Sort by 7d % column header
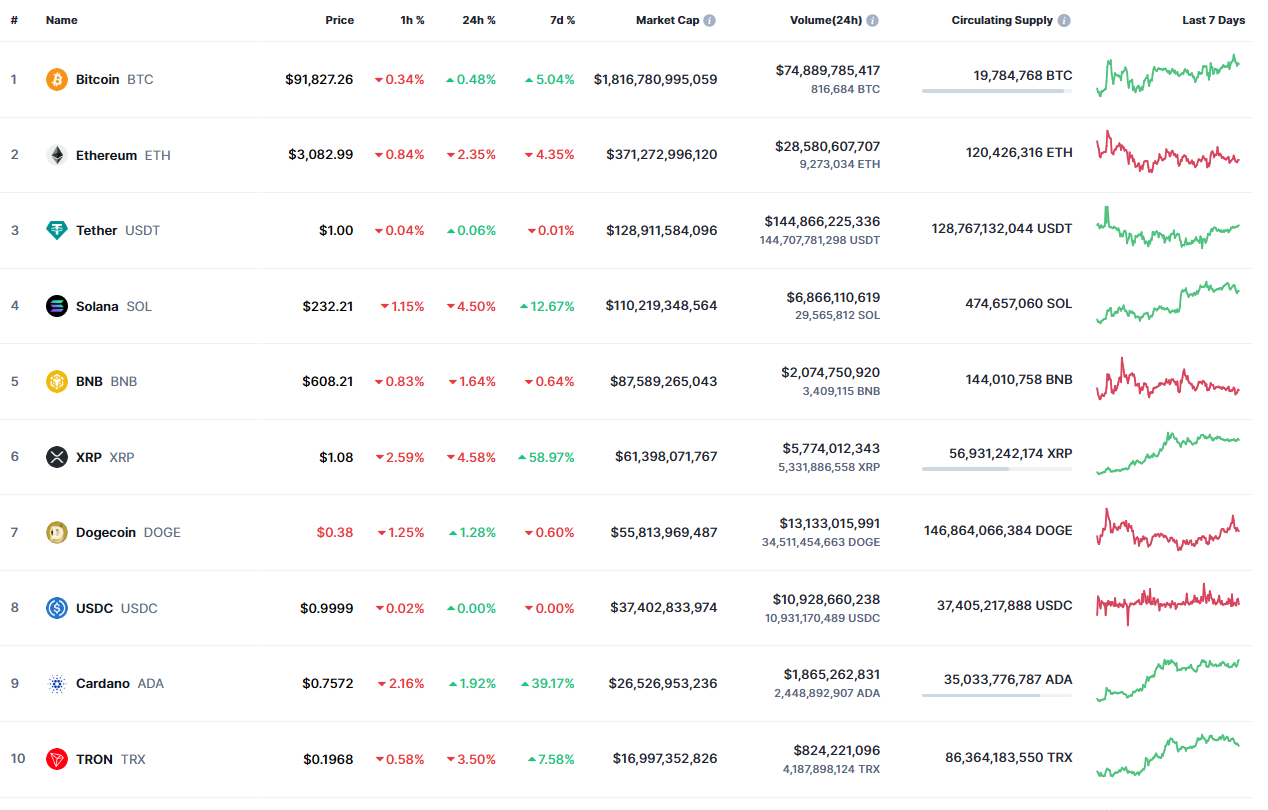Screen dimensions: 1268x810 pos(561,20)
